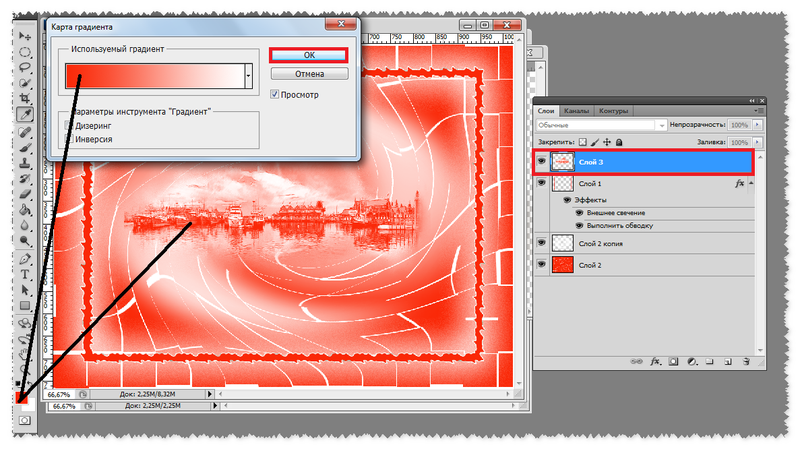
Task: Click the Непрозрачность 100% field
Action: pyautogui.click(x=739, y=125)
